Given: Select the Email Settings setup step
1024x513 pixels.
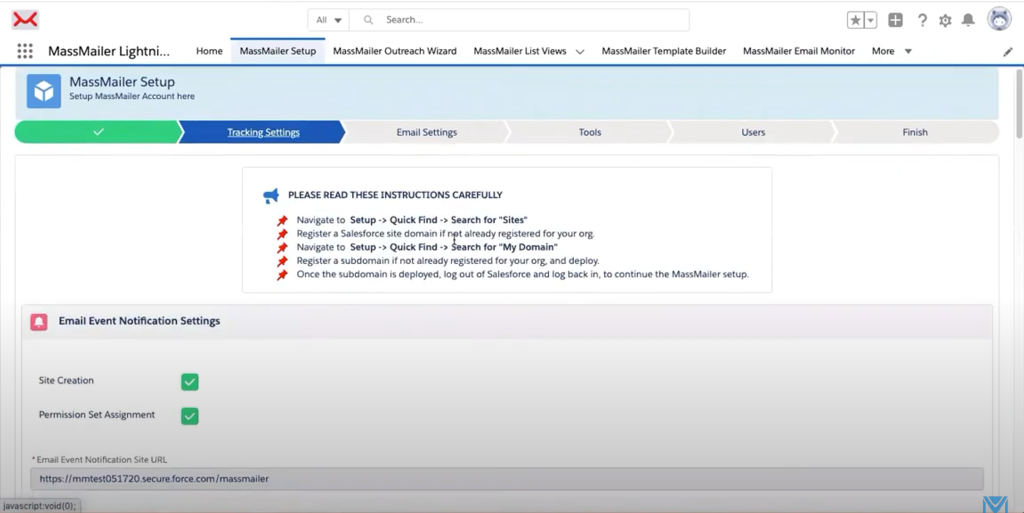Looking at the screenshot, I should point(426,132).
